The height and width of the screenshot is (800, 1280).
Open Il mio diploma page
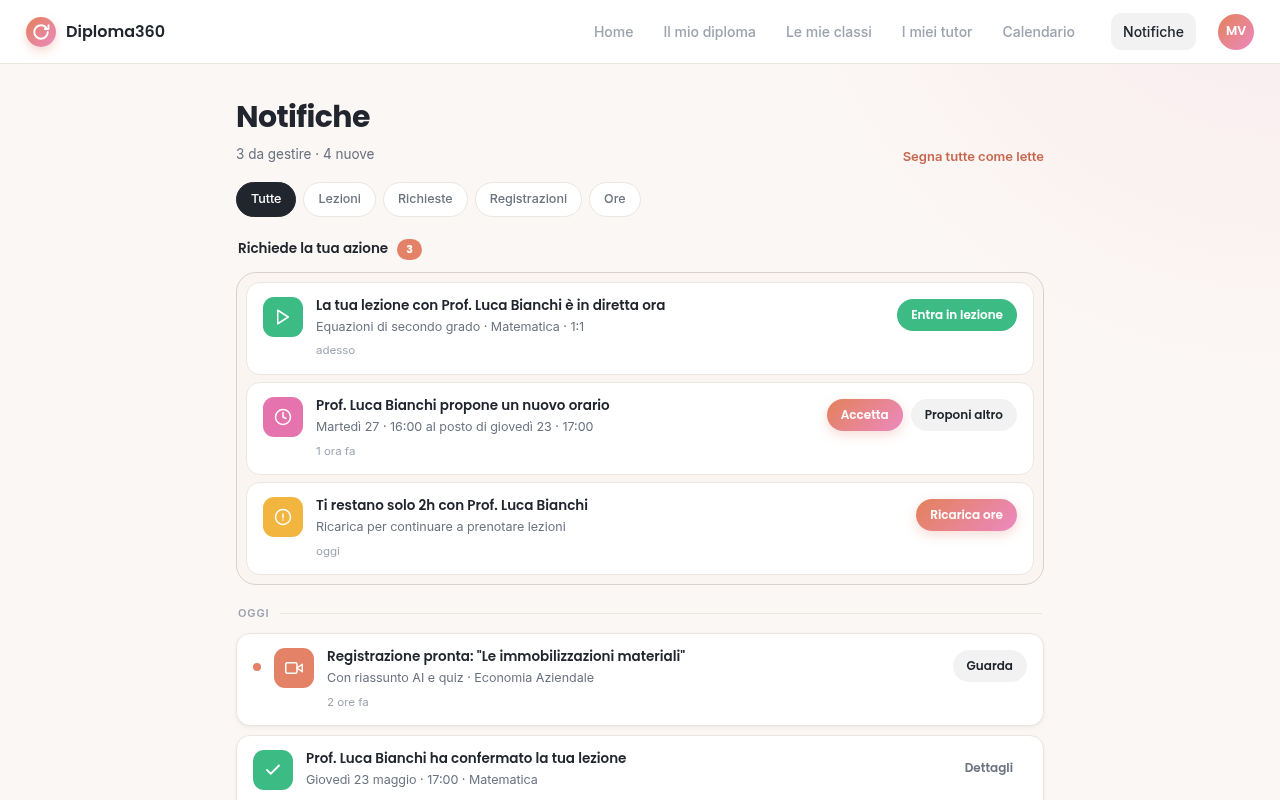[x=709, y=32]
